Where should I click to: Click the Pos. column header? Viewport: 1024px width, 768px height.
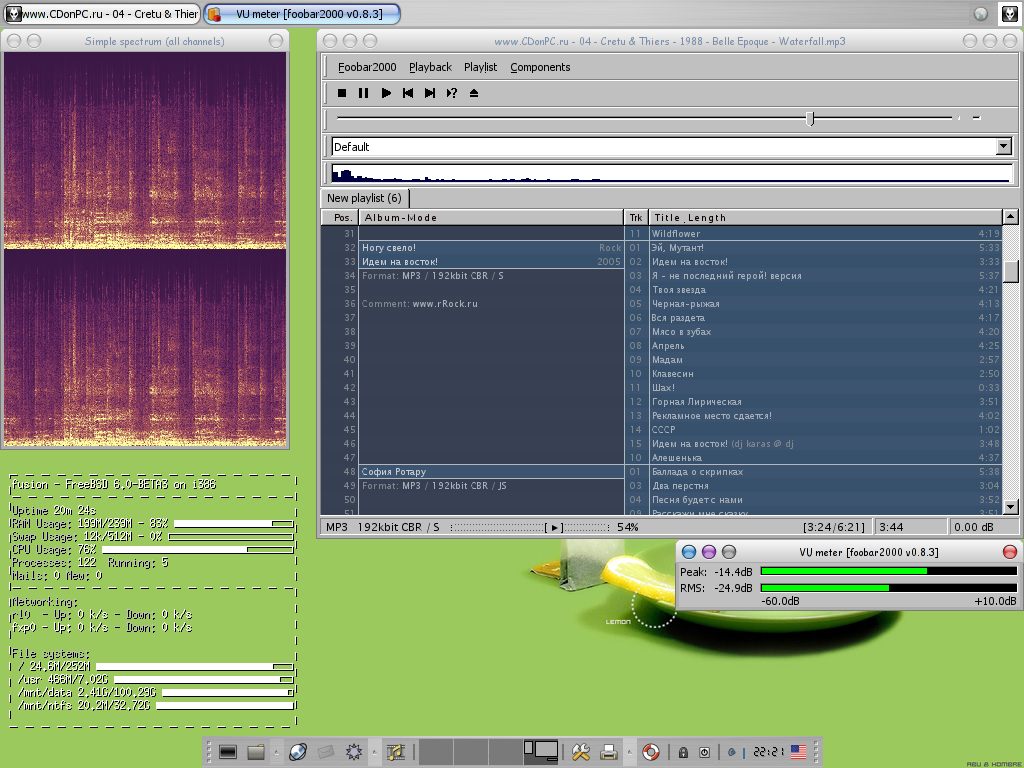pos(340,217)
